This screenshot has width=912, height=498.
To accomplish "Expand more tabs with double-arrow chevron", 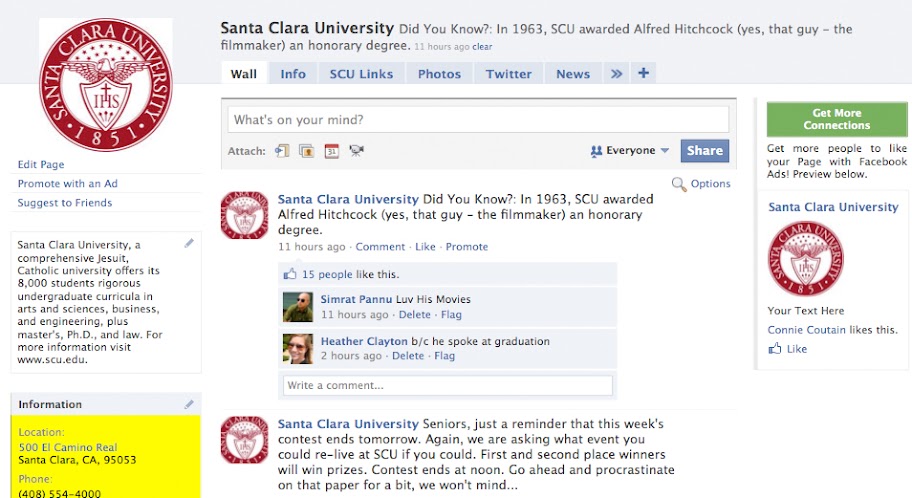I will point(616,73).
